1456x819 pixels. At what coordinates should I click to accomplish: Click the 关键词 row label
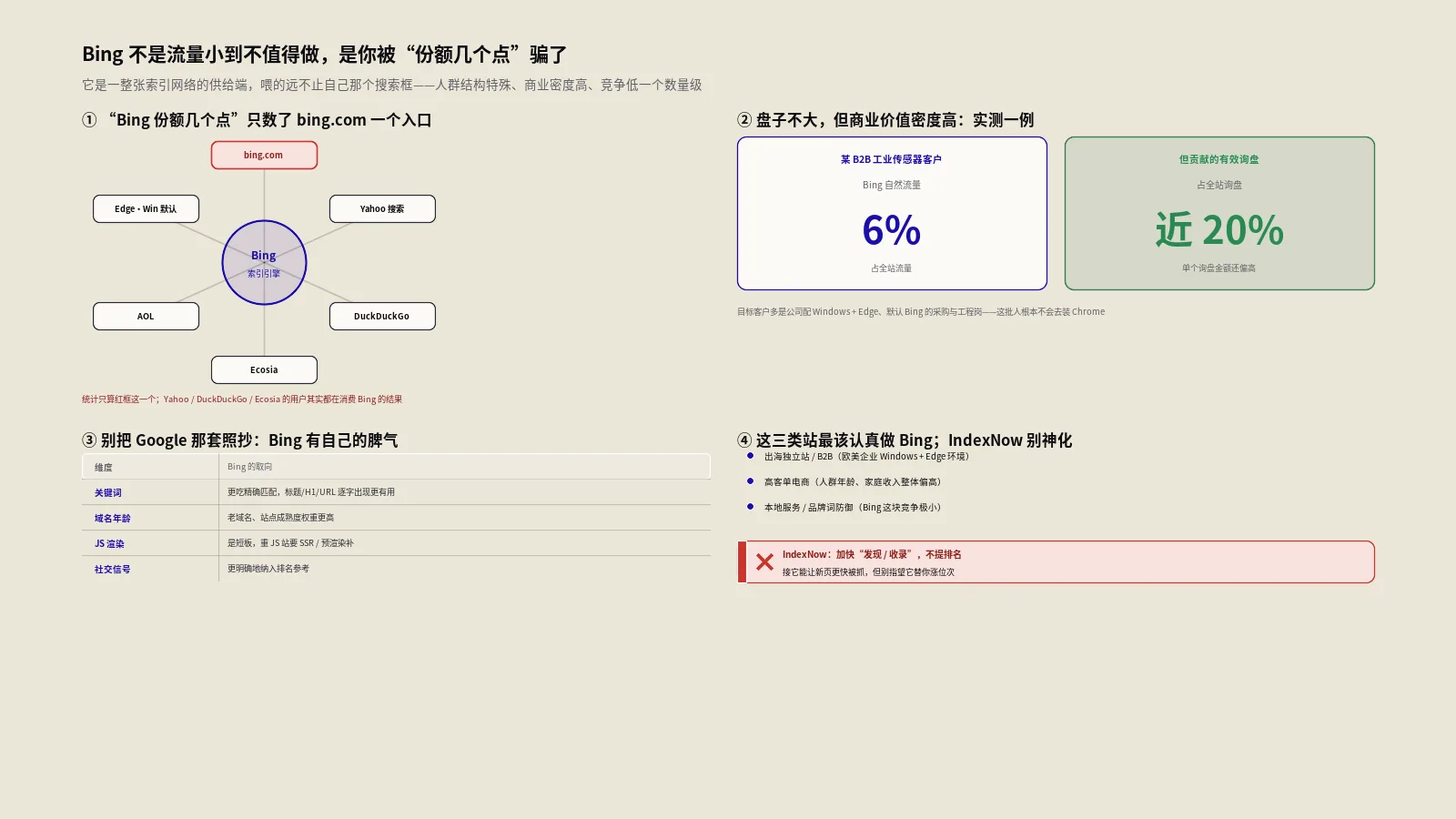pyautogui.click(x=108, y=492)
